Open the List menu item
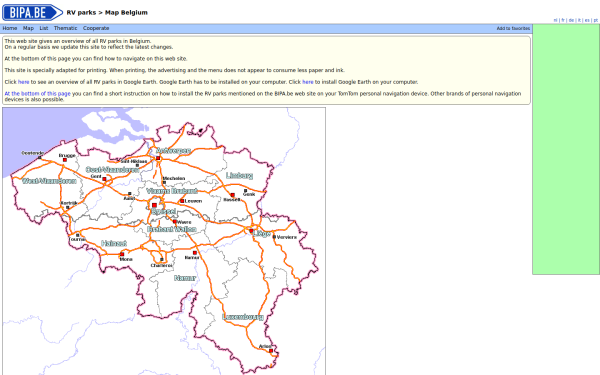Image resolution: width=600 pixels, height=375 pixels. [44, 28]
